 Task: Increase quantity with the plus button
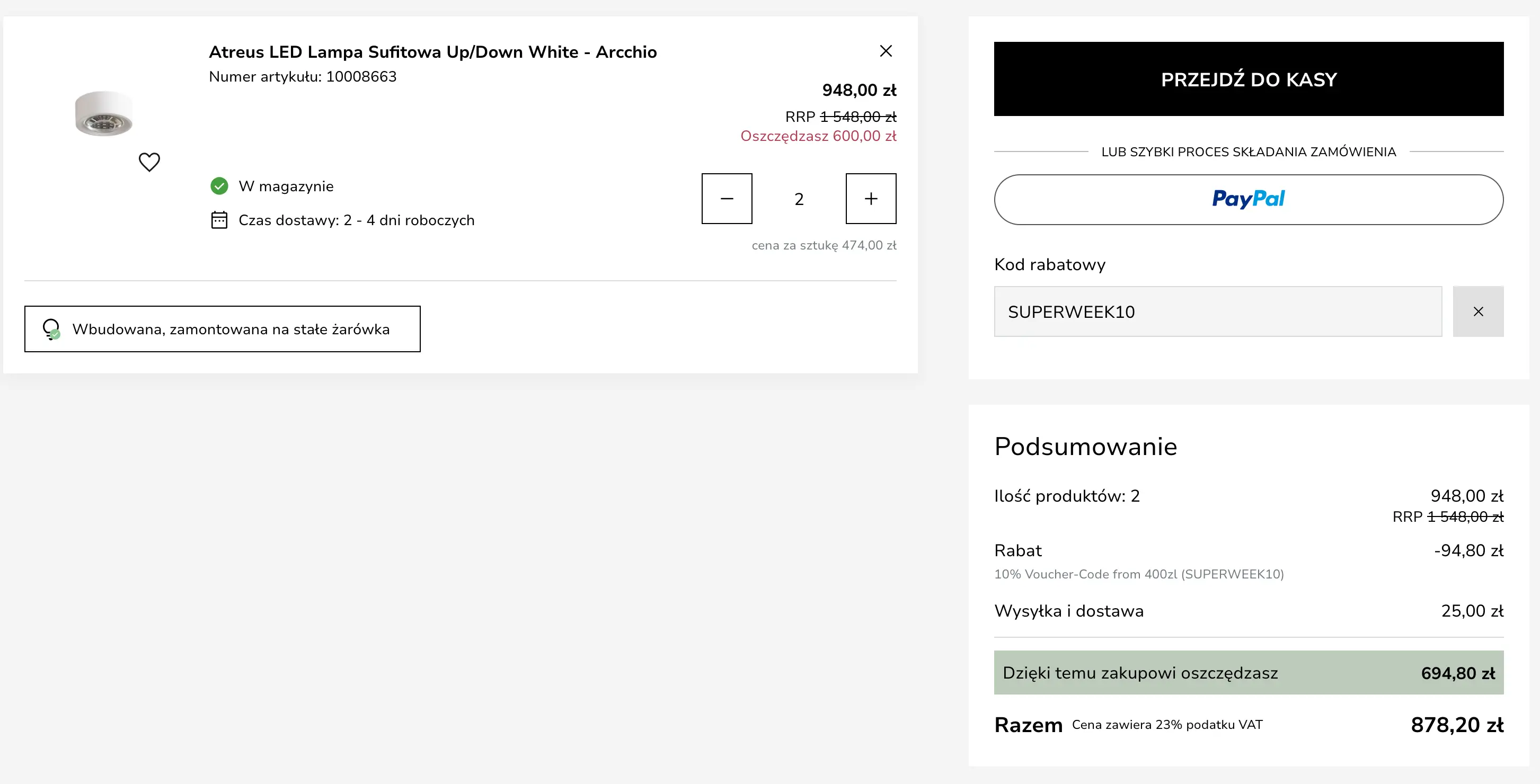pyautogui.click(x=871, y=199)
